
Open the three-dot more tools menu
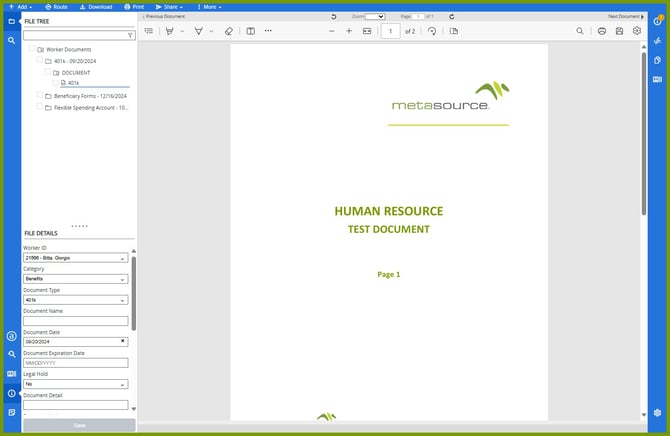click(268, 31)
